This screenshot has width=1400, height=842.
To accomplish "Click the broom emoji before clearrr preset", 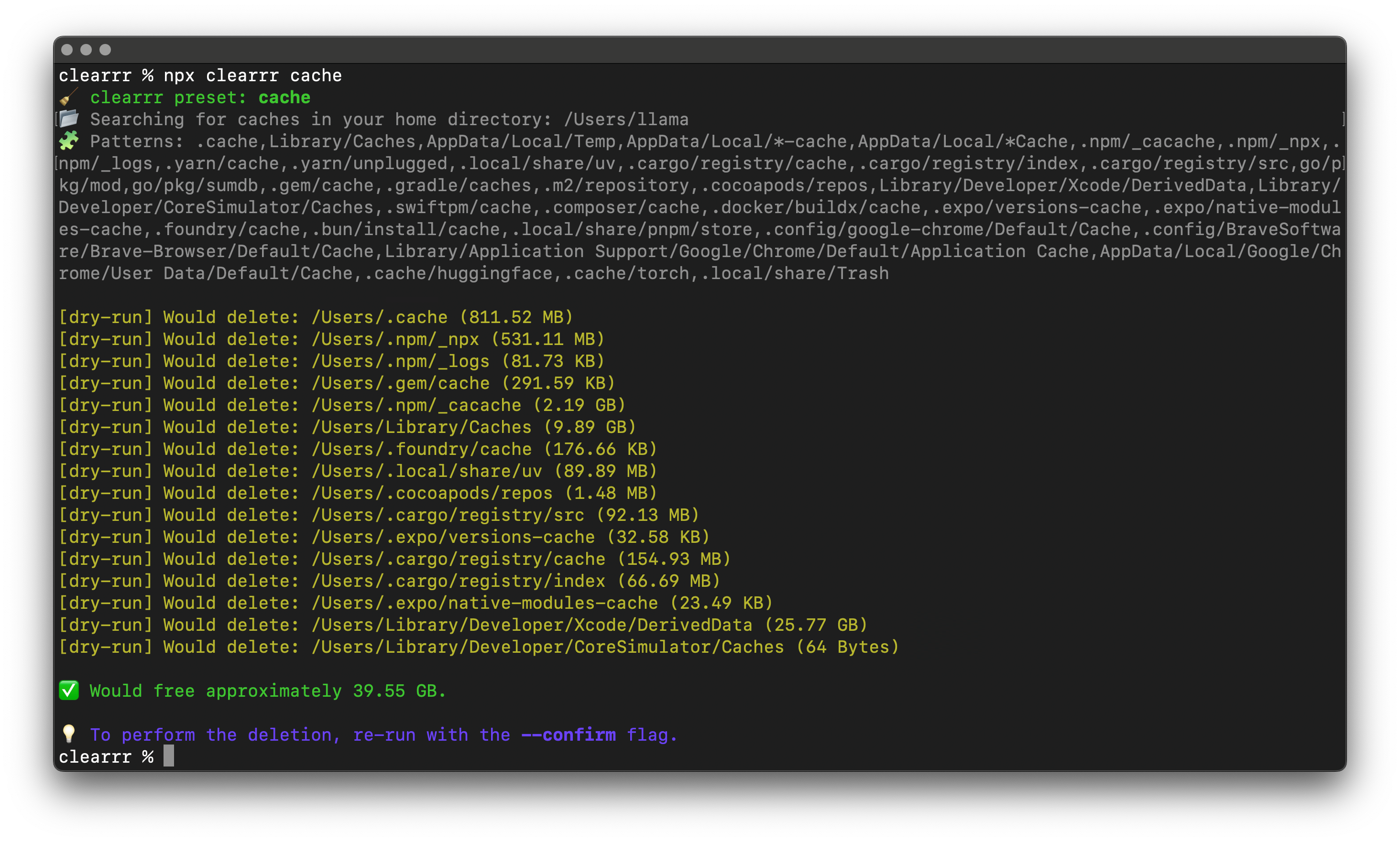I will [x=69, y=97].
